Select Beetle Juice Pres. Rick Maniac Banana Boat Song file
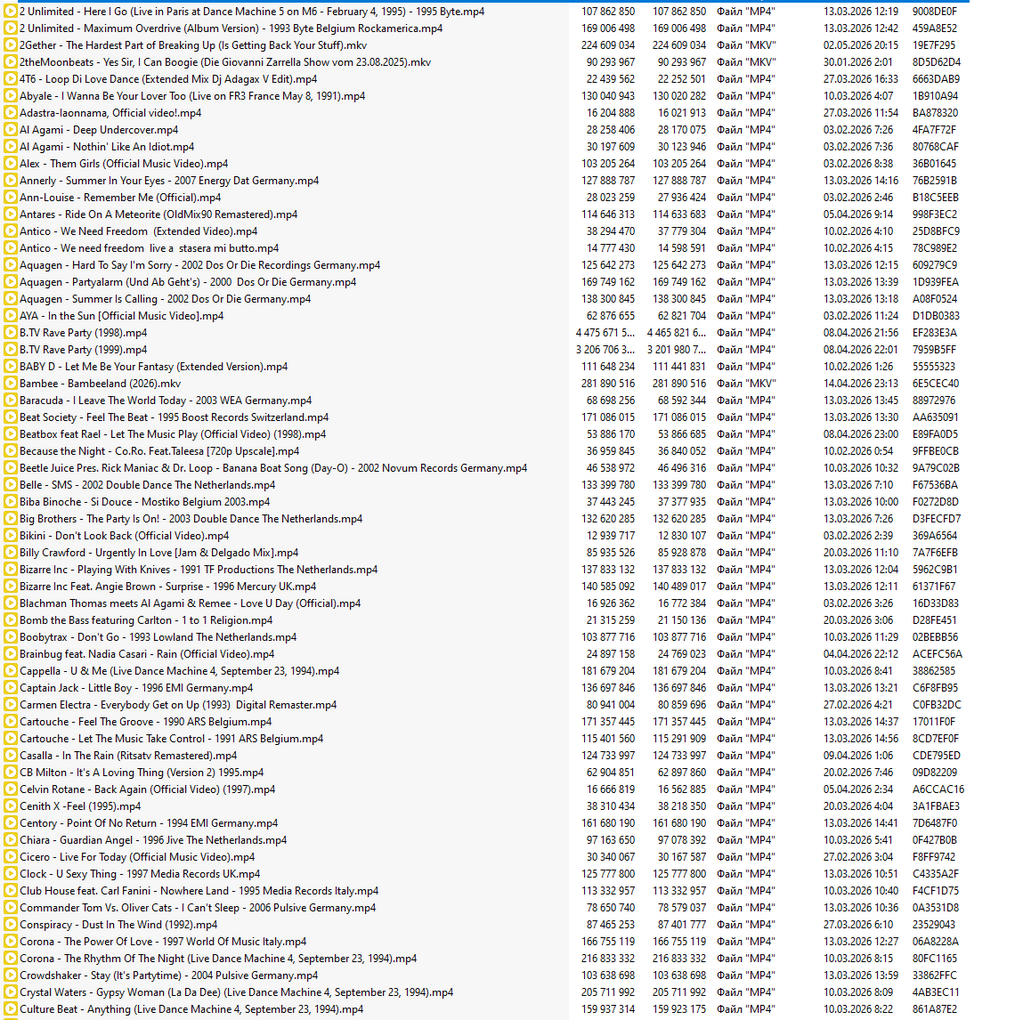Screen dimensions: 1031x1020 273,468
